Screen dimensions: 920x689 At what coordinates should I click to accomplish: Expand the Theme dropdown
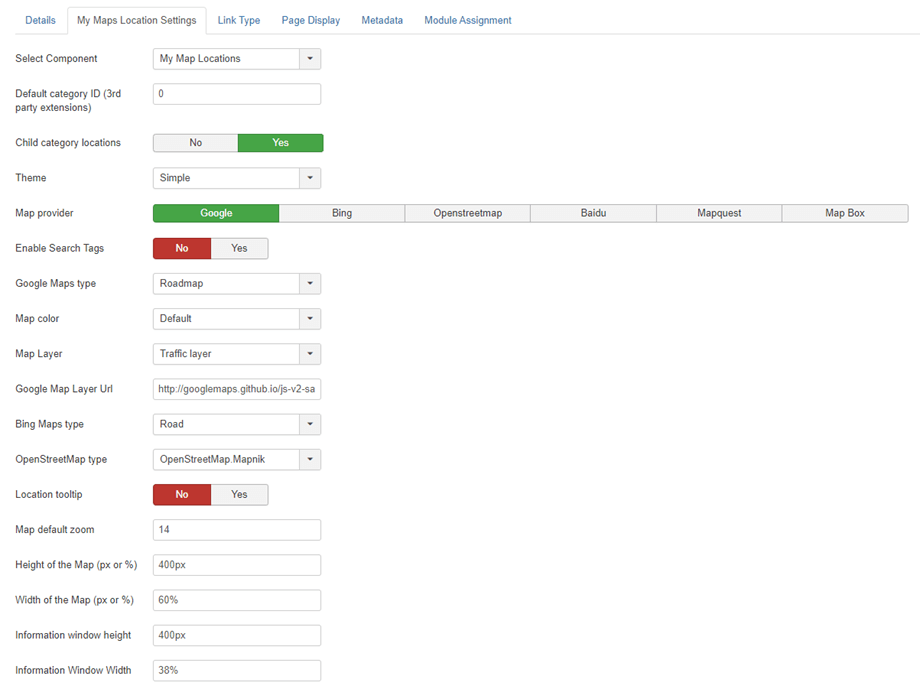click(237, 178)
